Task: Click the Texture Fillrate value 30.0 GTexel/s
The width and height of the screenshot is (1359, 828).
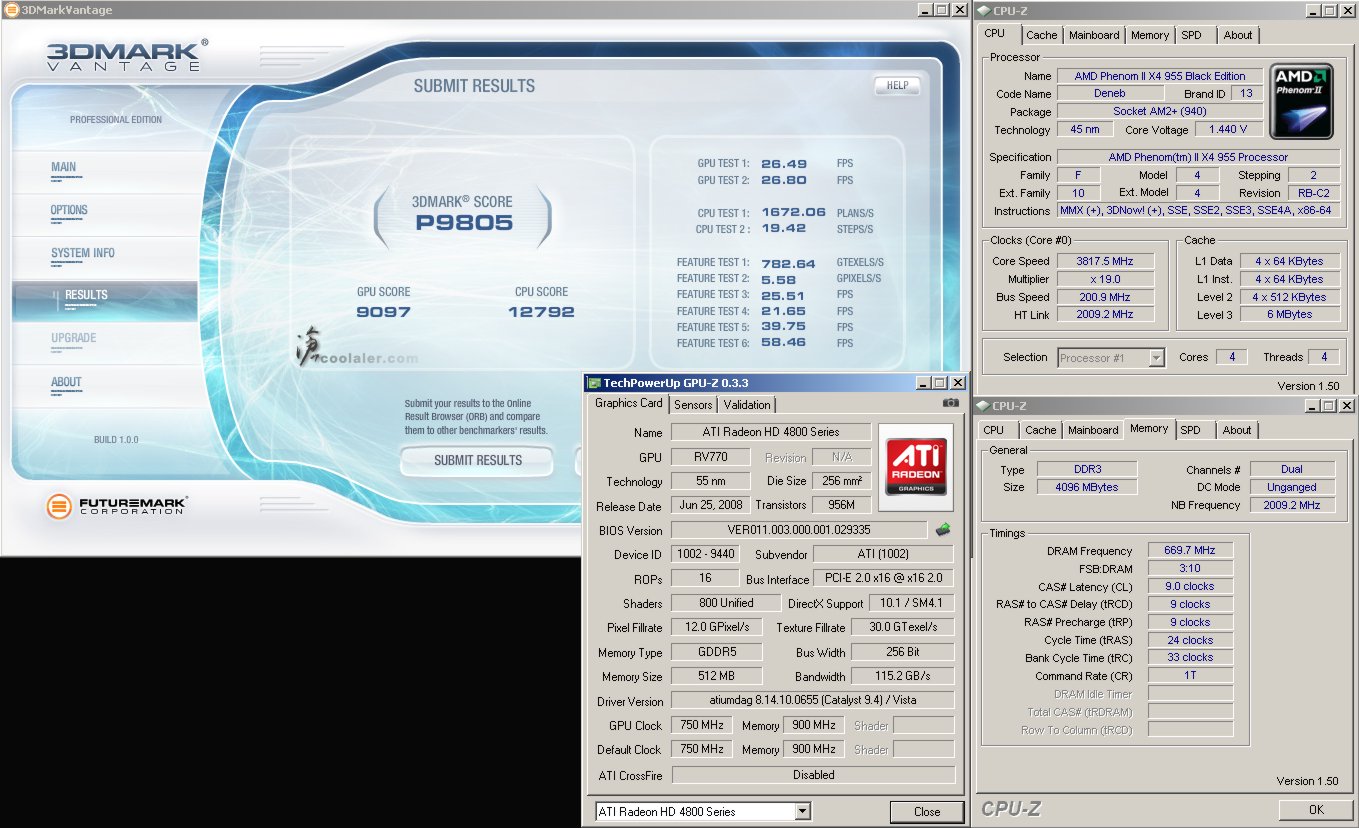Action: pos(903,627)
